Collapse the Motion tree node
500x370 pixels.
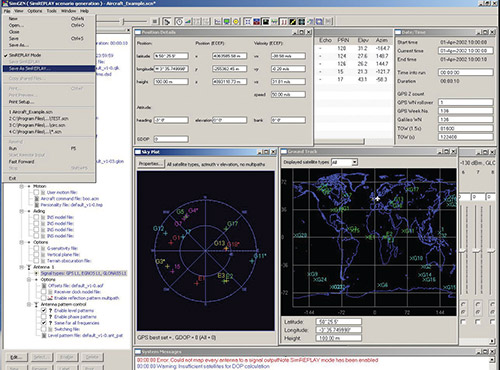tap(21, 186)
